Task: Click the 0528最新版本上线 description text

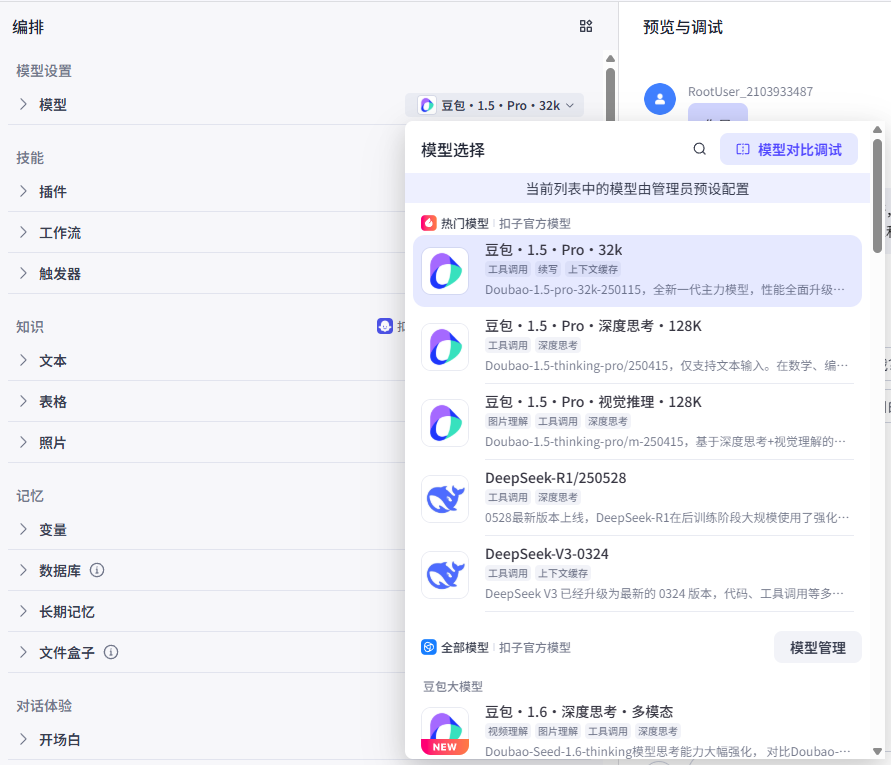Action: click(x=667, y=517)
